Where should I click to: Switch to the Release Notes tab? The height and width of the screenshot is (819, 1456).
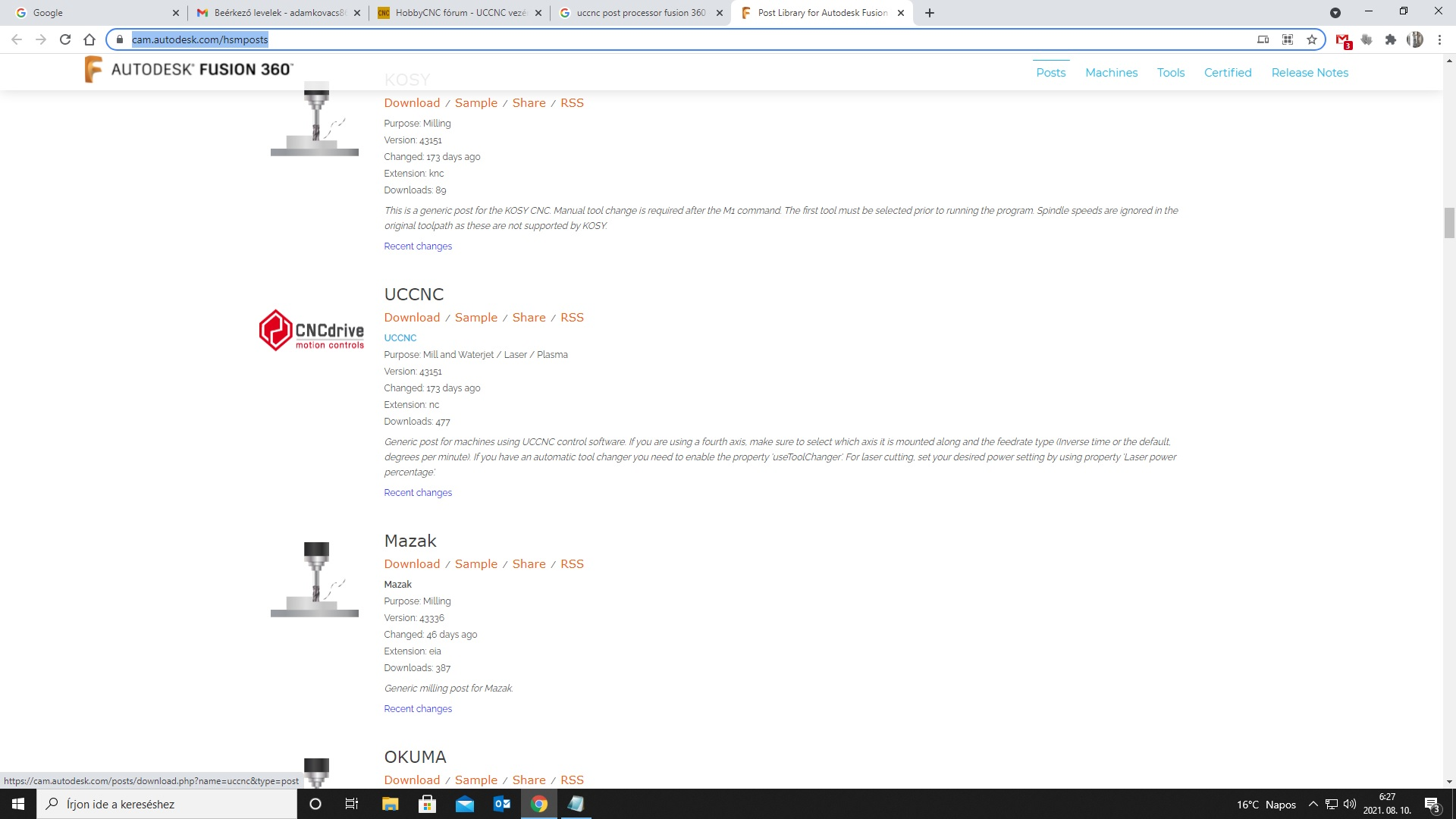pyautogui.click(x=1310, y=73)
